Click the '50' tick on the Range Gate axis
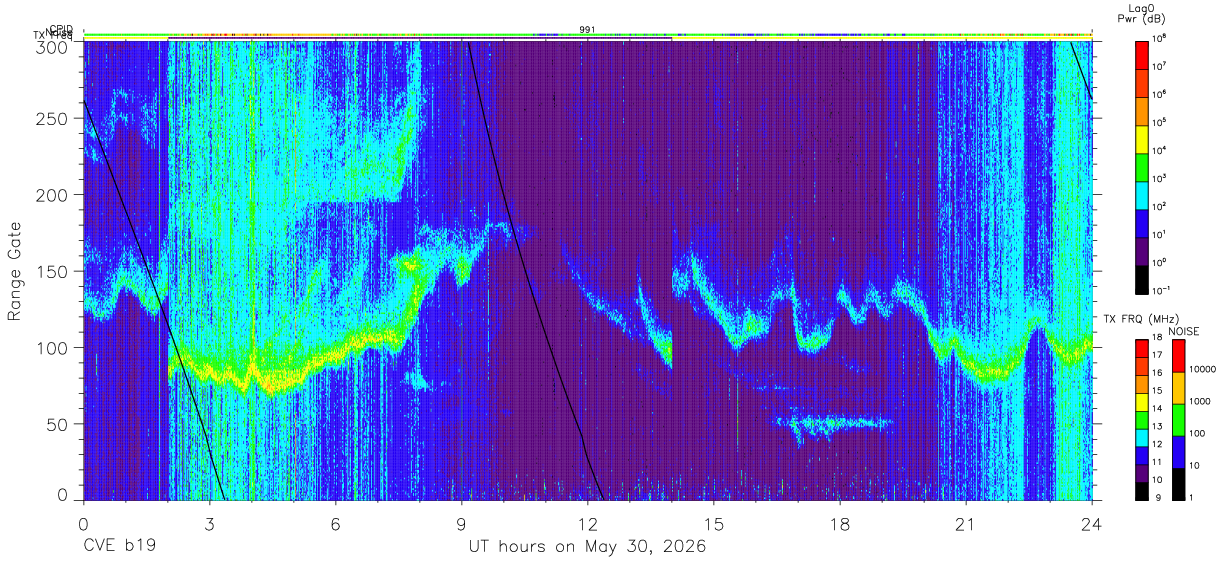The height and width of the screenshot is (567, 1228). point(55,424)
